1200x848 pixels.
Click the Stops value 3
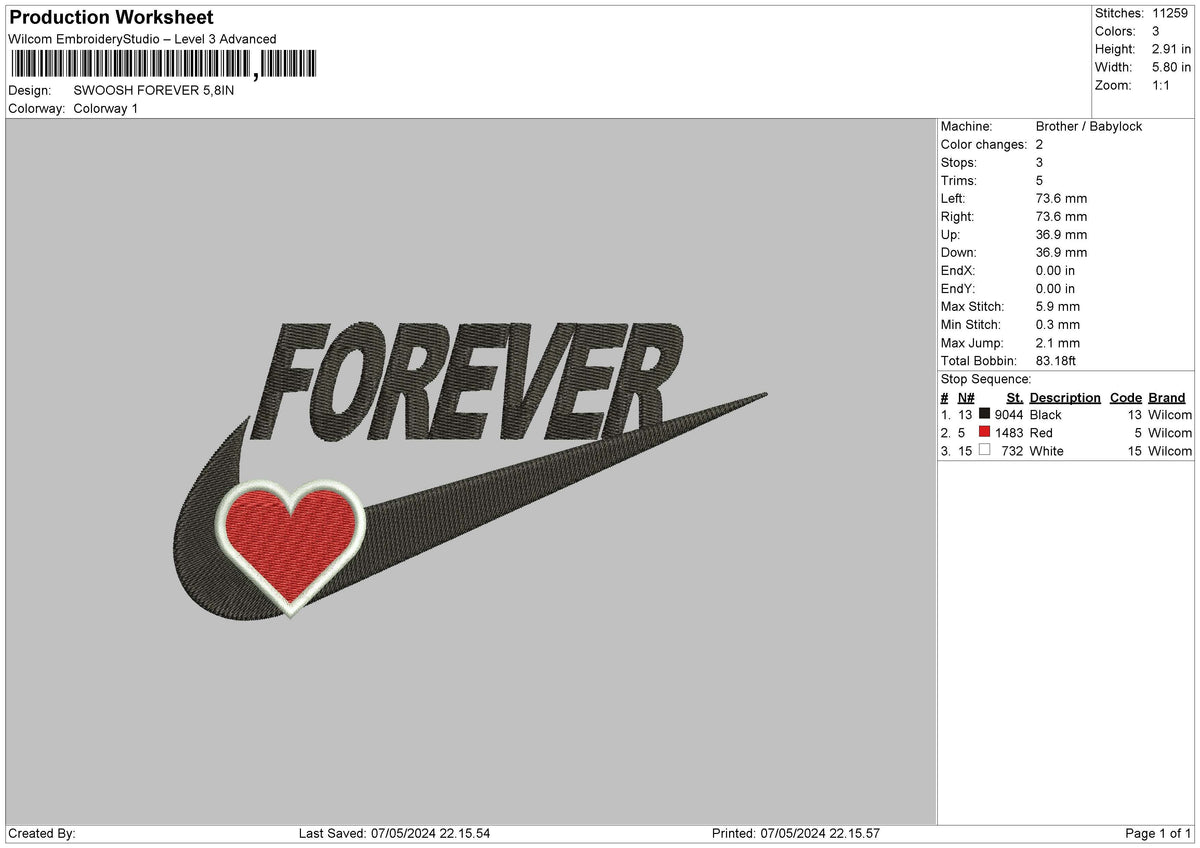(1040, 163)
